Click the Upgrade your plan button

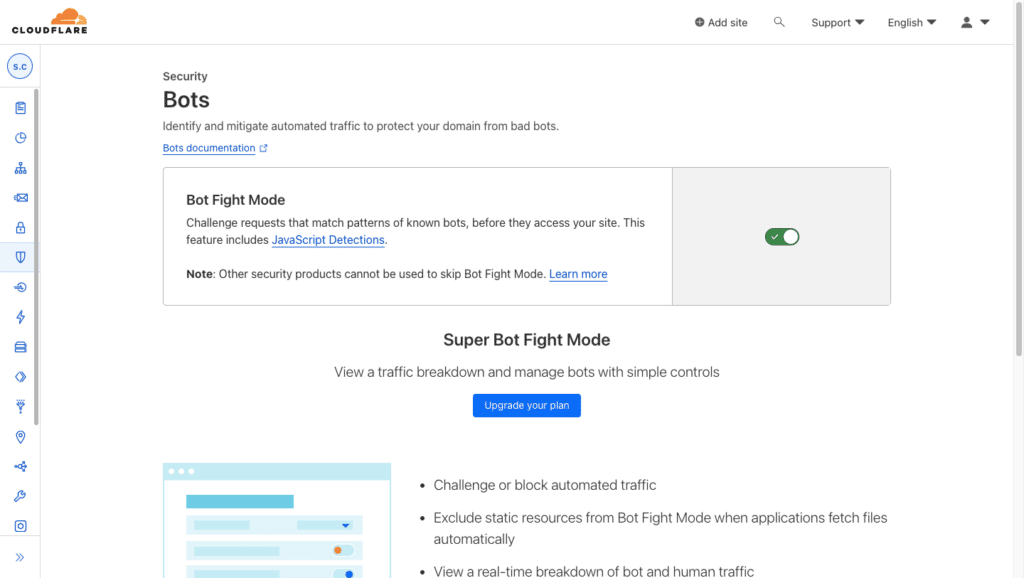click(x=526, y=405)
